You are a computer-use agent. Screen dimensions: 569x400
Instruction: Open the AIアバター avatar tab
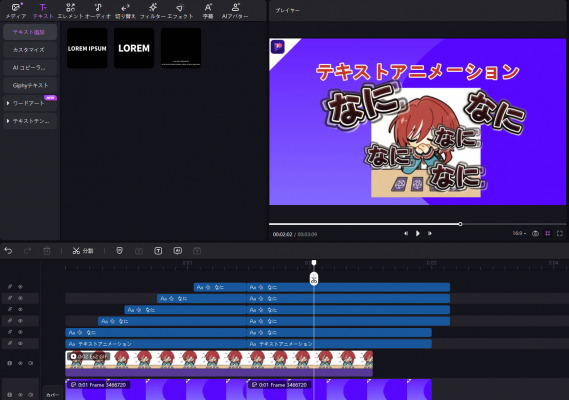(235, 11)
